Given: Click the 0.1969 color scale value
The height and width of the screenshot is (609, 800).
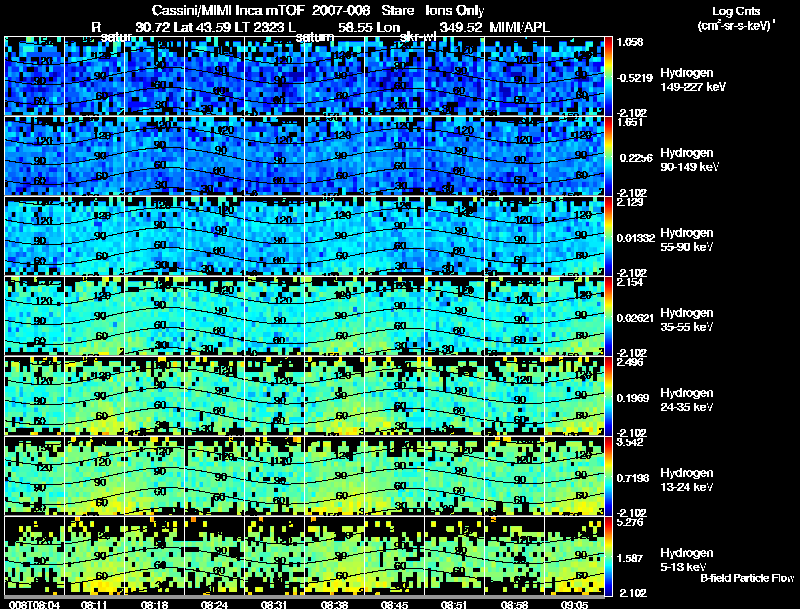Looking at the screenshot, I should coord(633,398).
